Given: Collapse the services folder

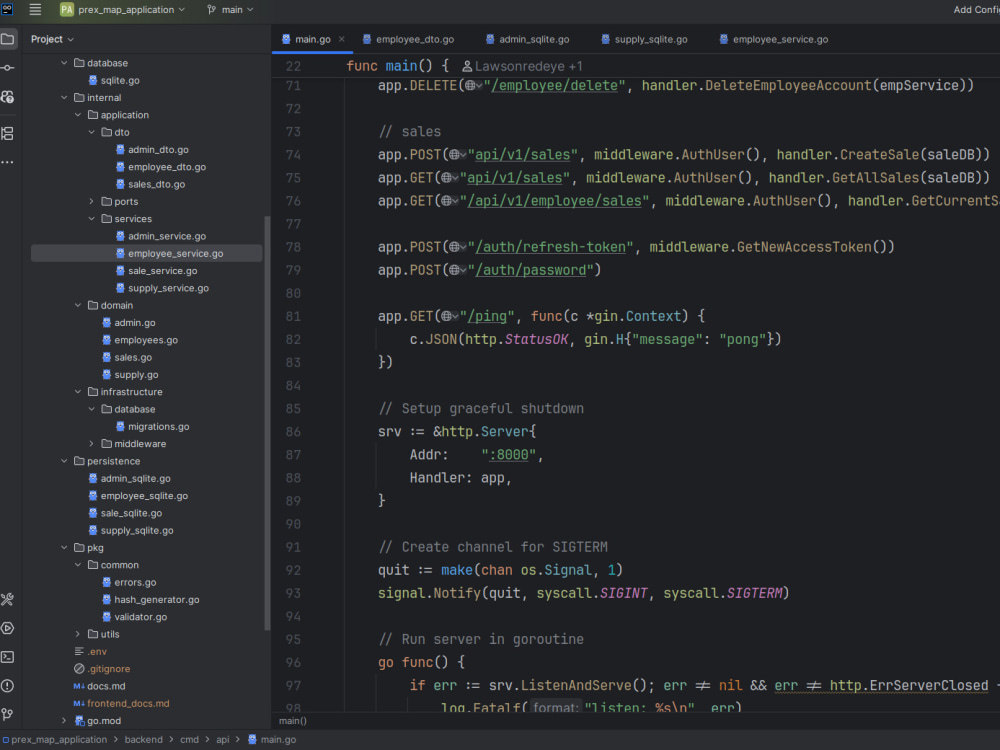Looking at the screenshot, I should pyautogui.click(x=92, y=219).
